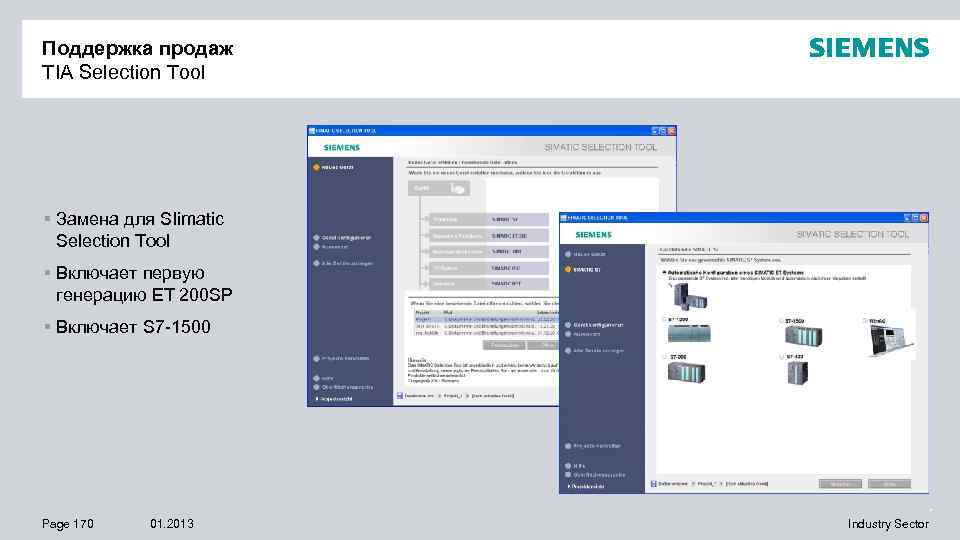Open Gerät konfigurieren in the back window sidebar

click(x=342, y=238)
